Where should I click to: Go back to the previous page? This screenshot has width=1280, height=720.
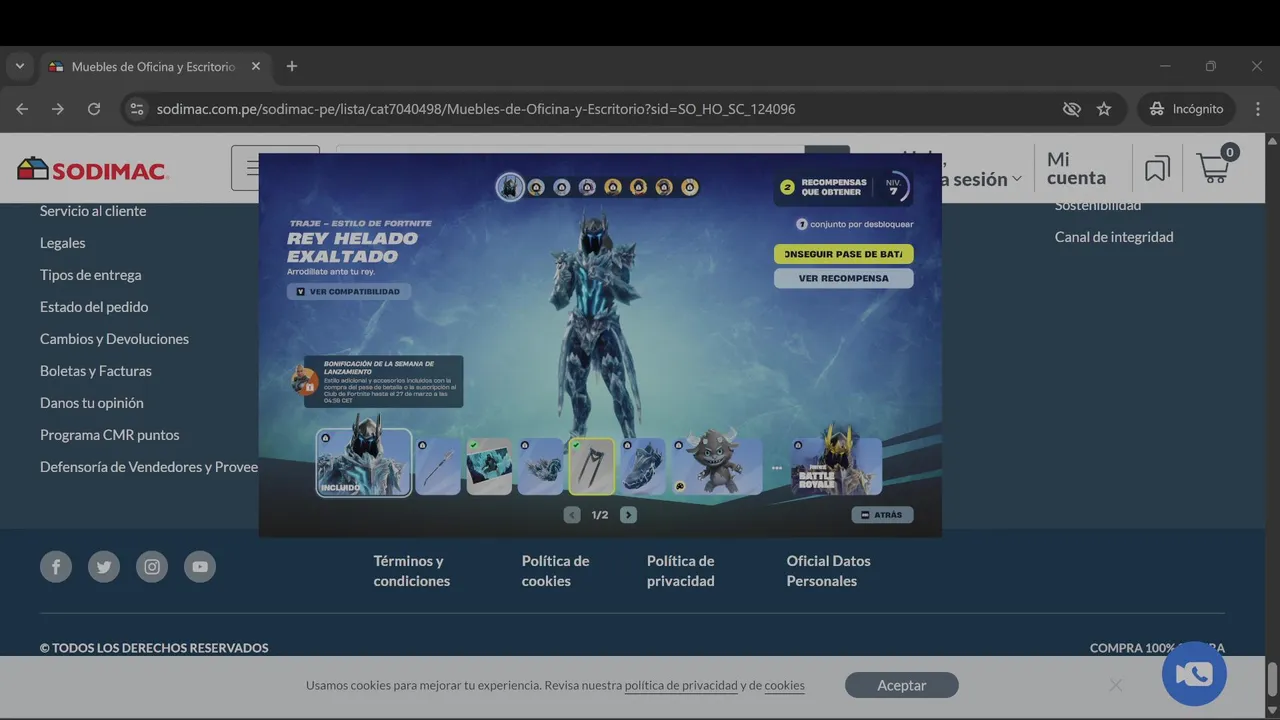click(22, 109)
